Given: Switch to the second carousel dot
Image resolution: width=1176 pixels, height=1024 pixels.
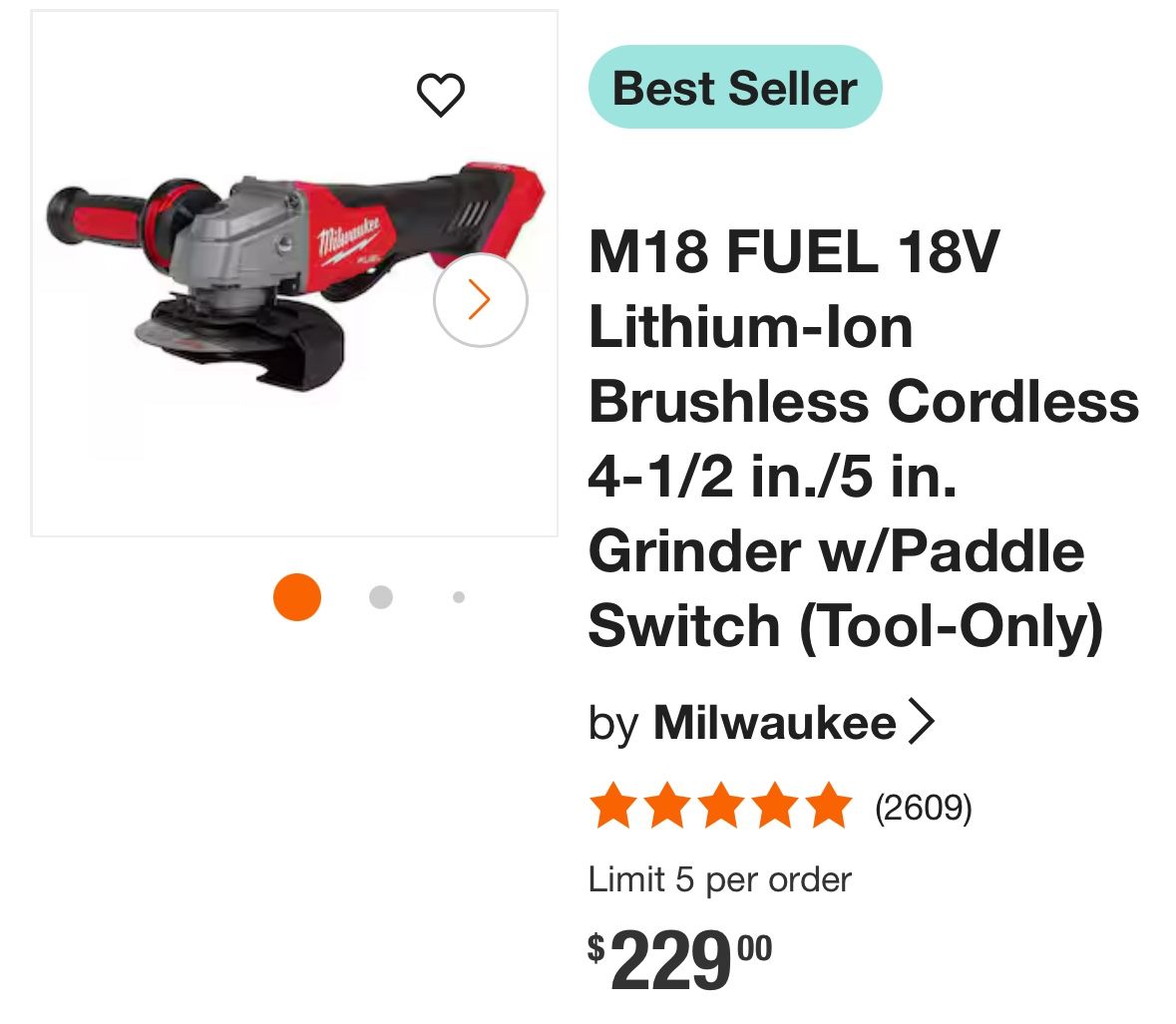Looking at the screenshot, I should coord(380,597).
